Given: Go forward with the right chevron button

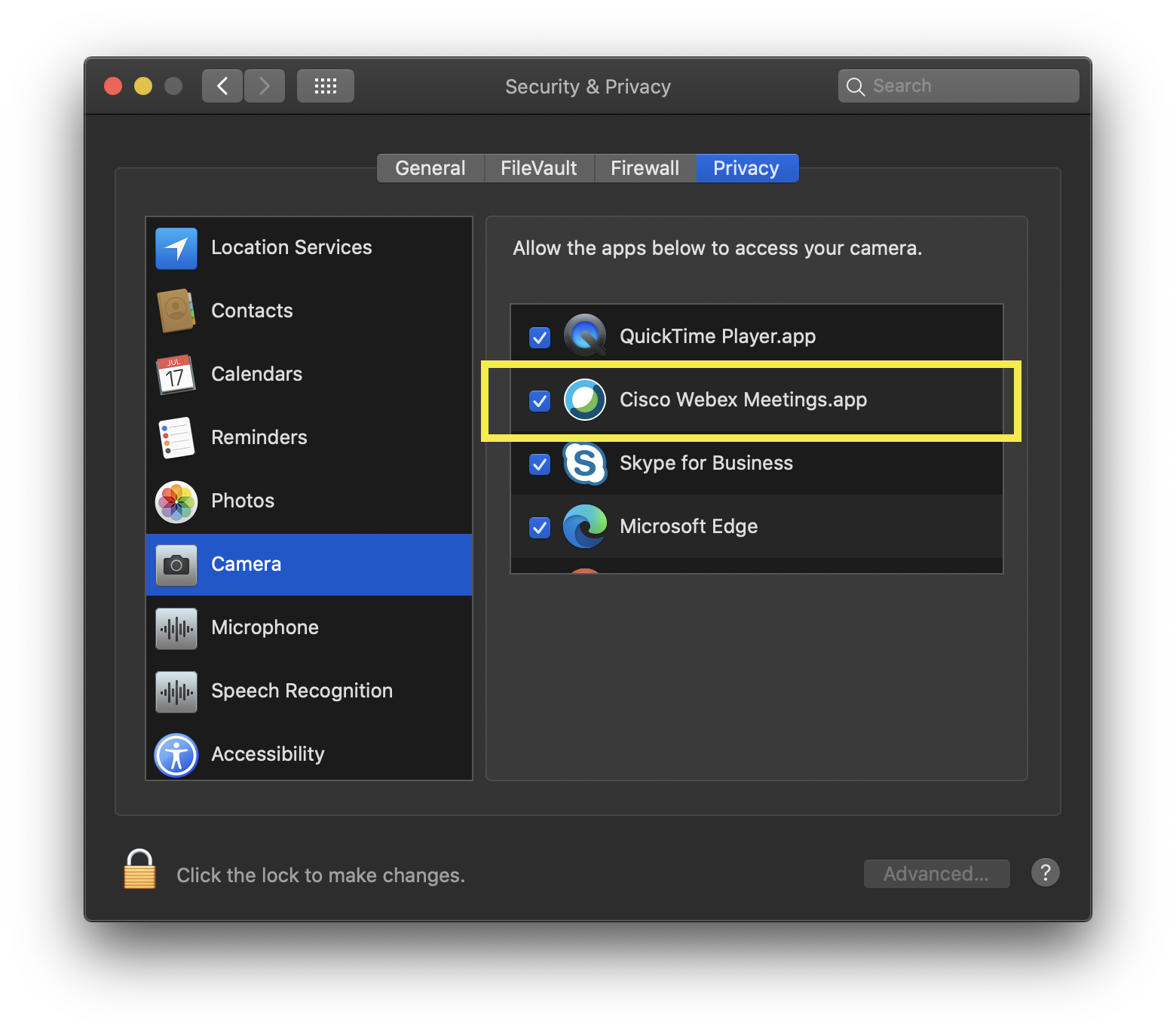Looking at the screenshot, I should (x=265, y=86).
